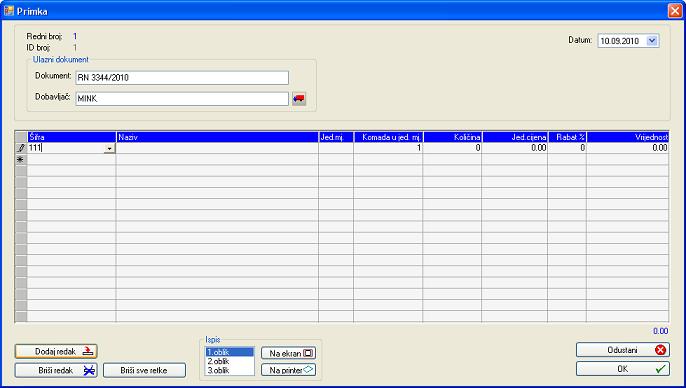686x388 pixels.
Task: Click the red truck supplier lookup icon
Action: tap(299, 99)
